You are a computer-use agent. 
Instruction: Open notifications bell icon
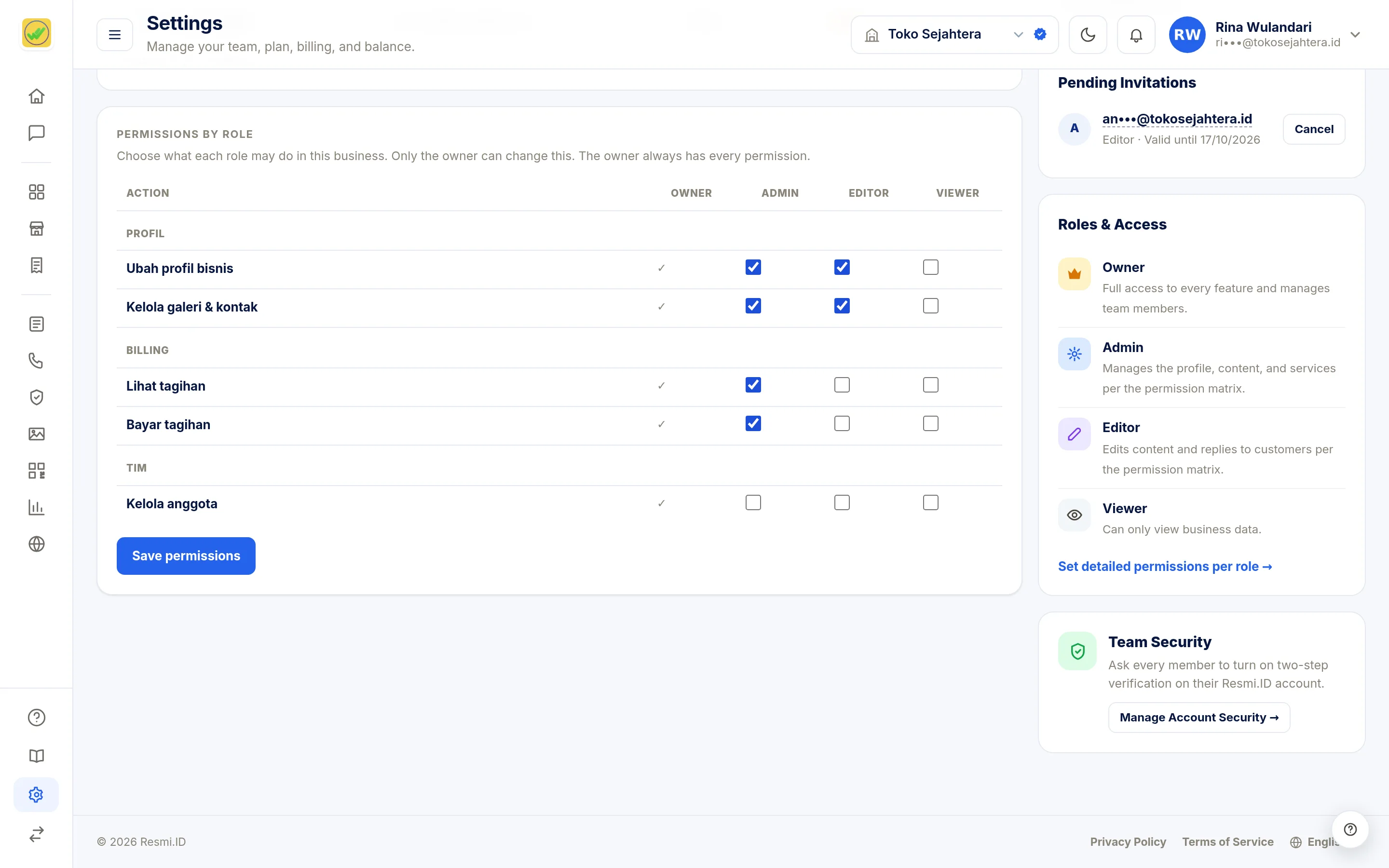pyautogui.click(x=1136, y=34)
